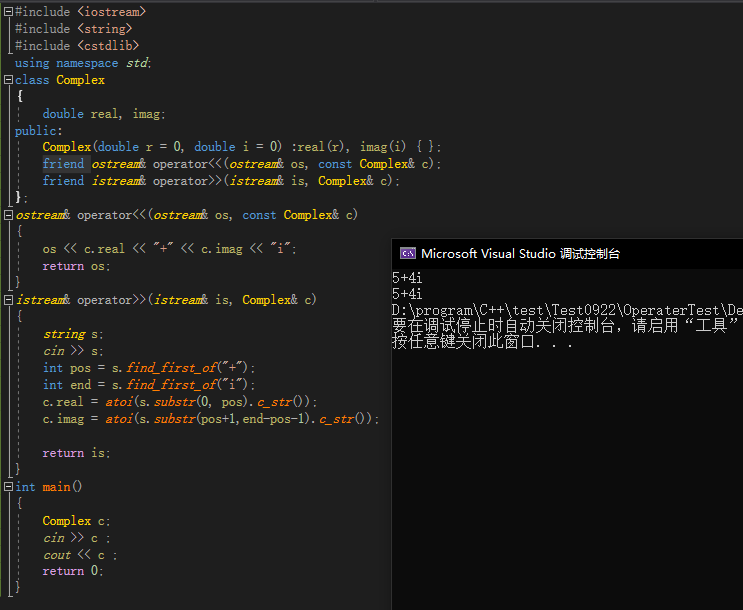Click the 'cout << c ;' statement in main
743x610 pixels.
pyautogui.click(x=80, y=555)
